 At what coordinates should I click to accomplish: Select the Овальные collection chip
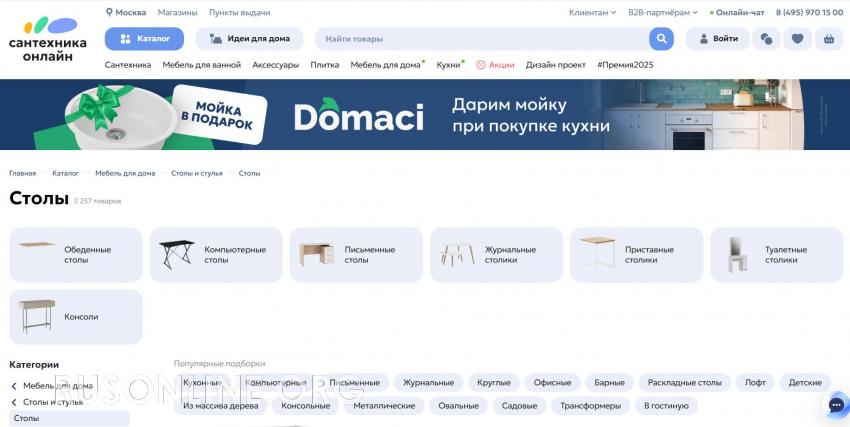(459, 406)
